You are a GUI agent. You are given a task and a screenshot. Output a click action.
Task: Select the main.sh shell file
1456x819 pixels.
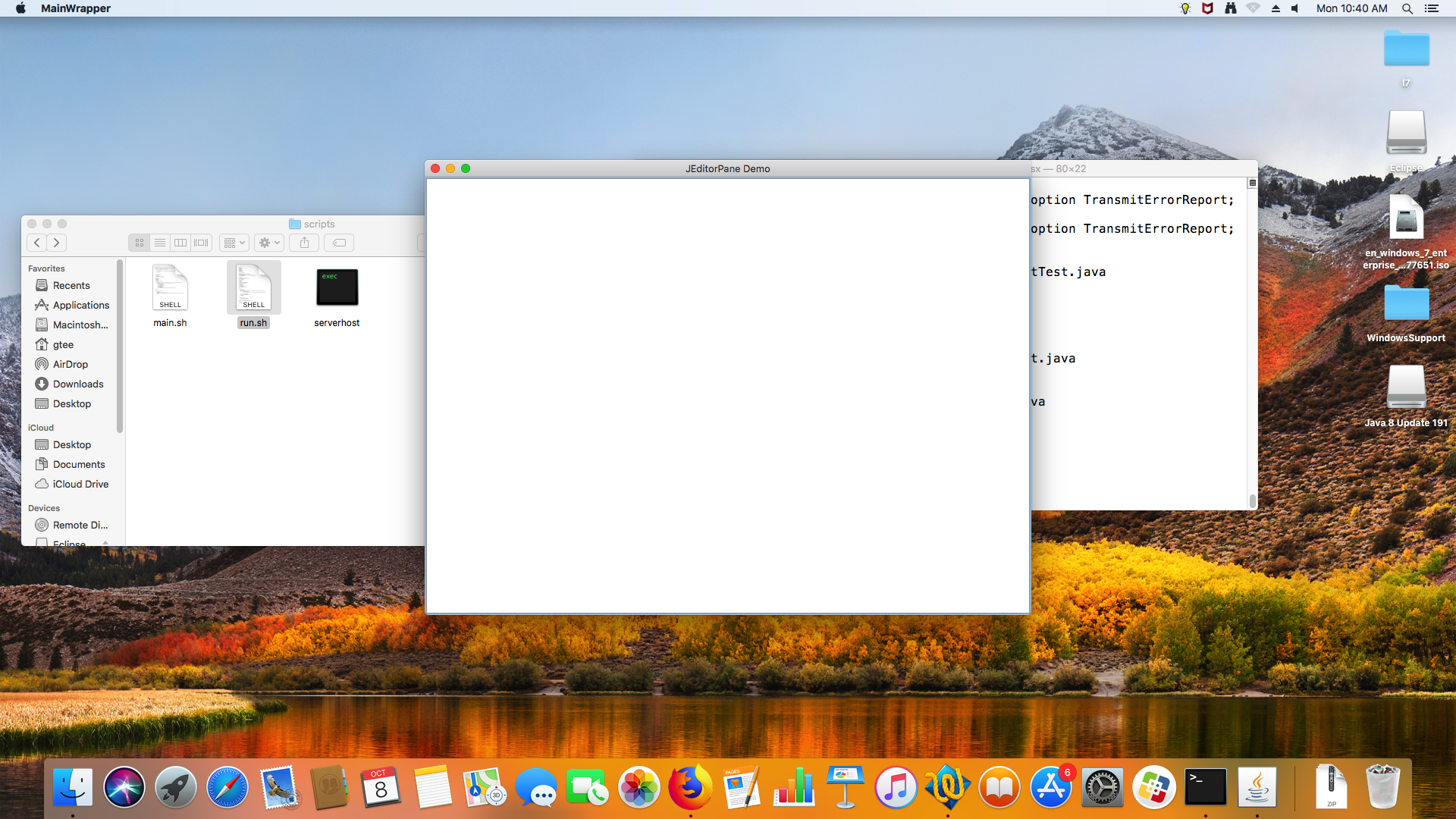click(170, 288)
